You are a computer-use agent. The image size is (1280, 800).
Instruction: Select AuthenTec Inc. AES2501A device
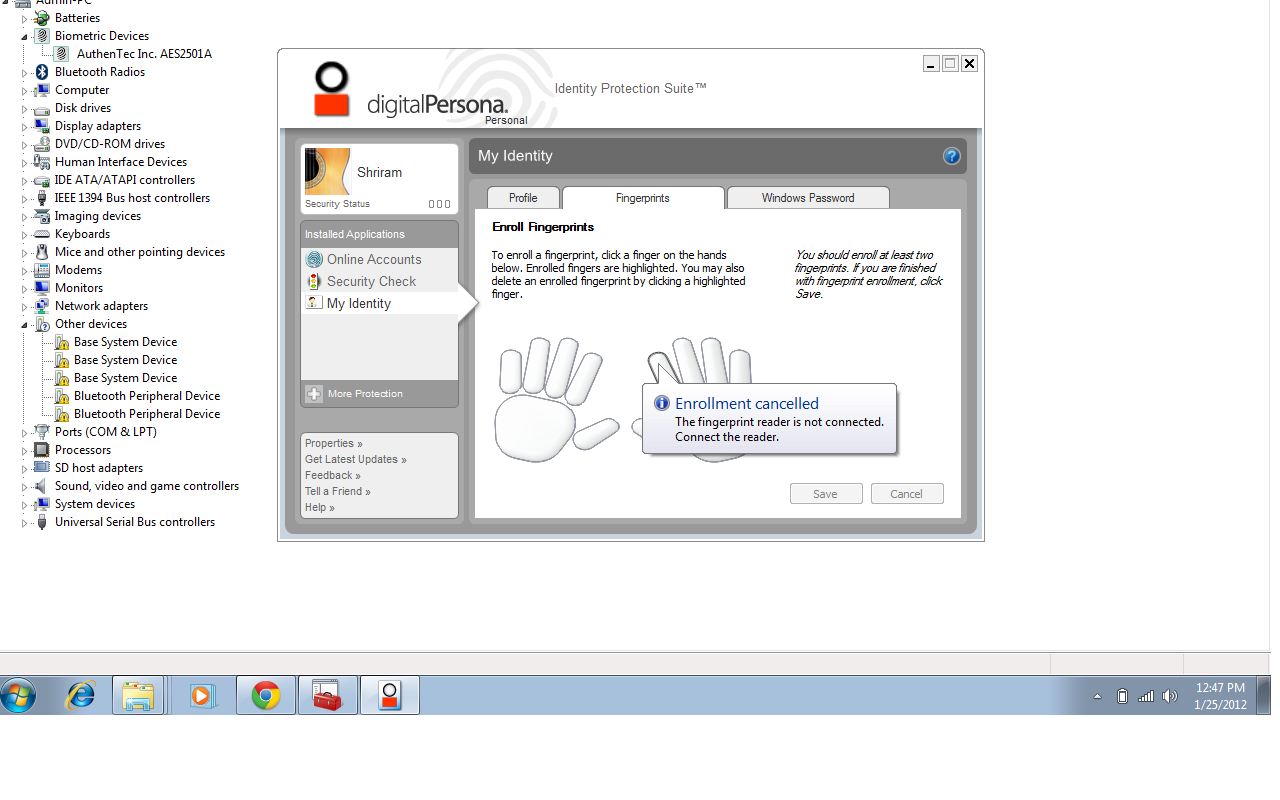144,54
